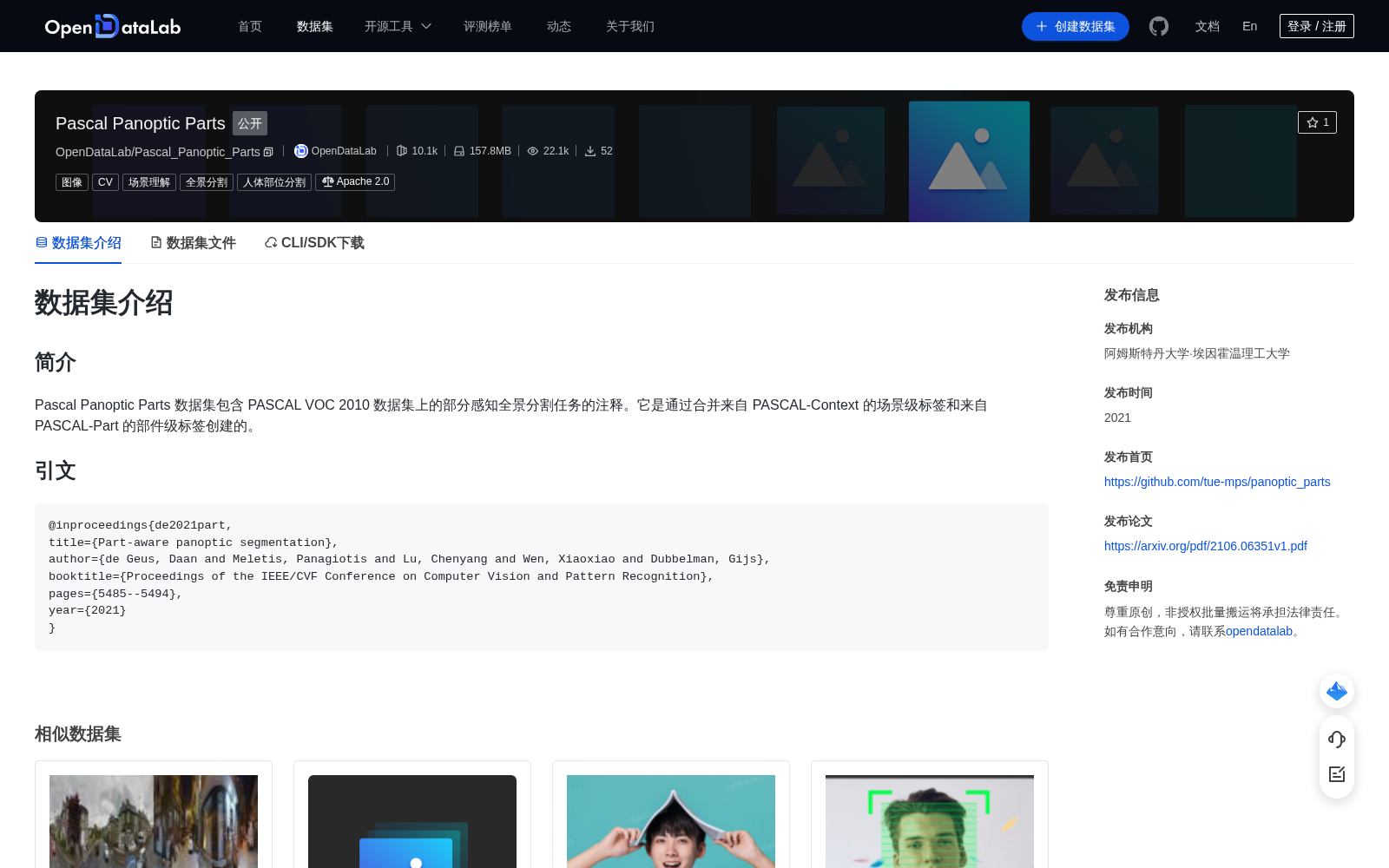Click the 全景分割 tag
The height and width of the screenshot is (868, 1389).
[207, 182]
